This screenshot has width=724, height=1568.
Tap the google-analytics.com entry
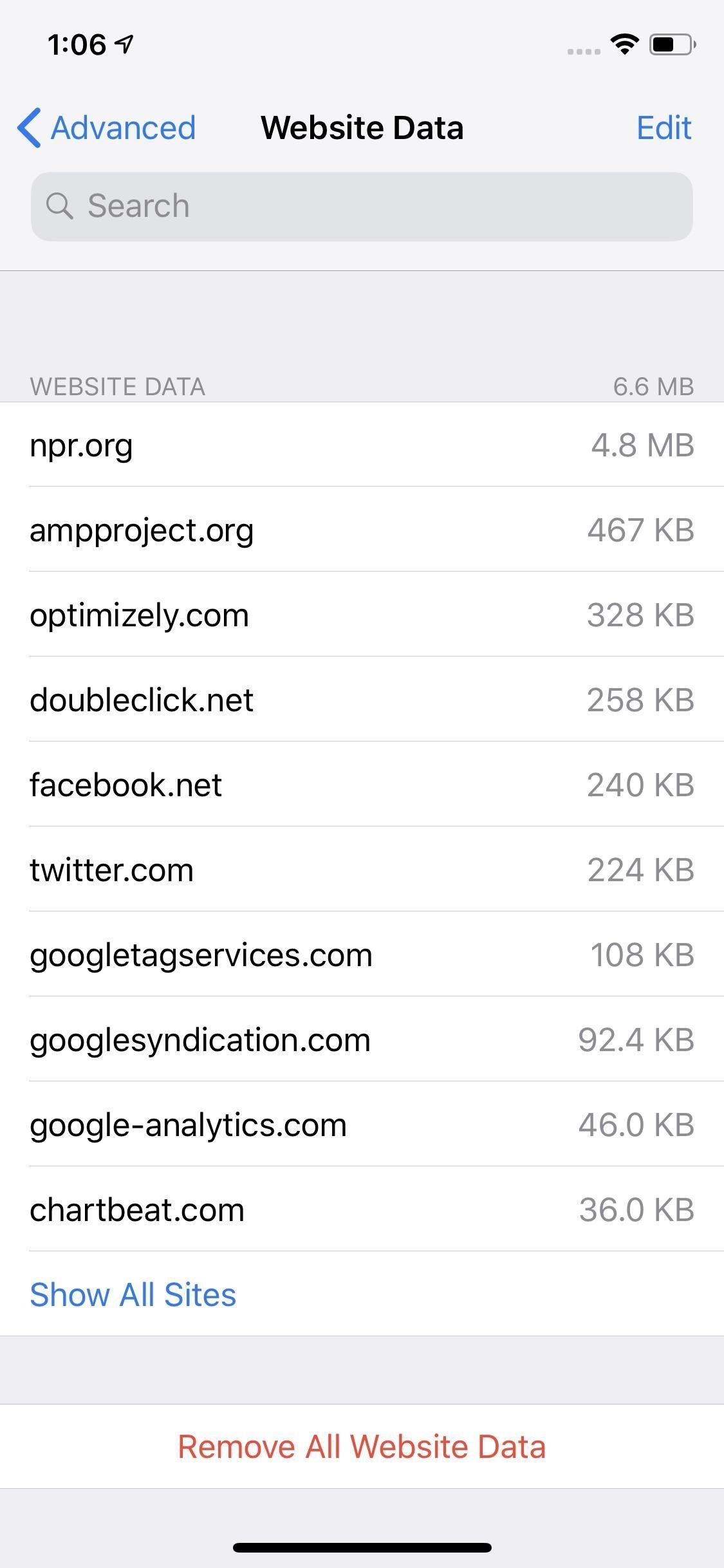coord(362,1125)
